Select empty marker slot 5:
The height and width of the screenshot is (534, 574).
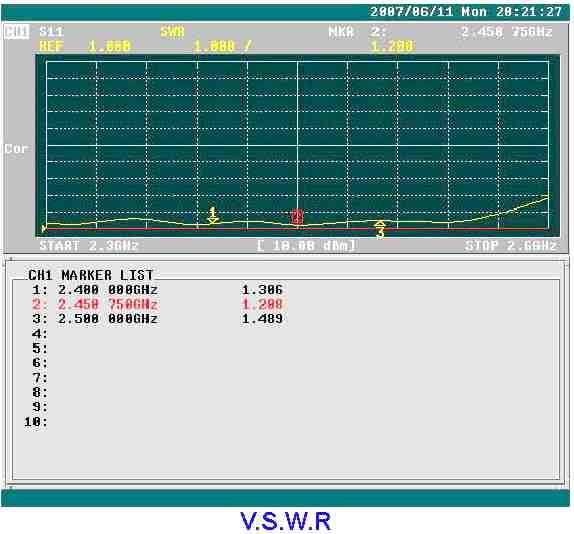40,348
